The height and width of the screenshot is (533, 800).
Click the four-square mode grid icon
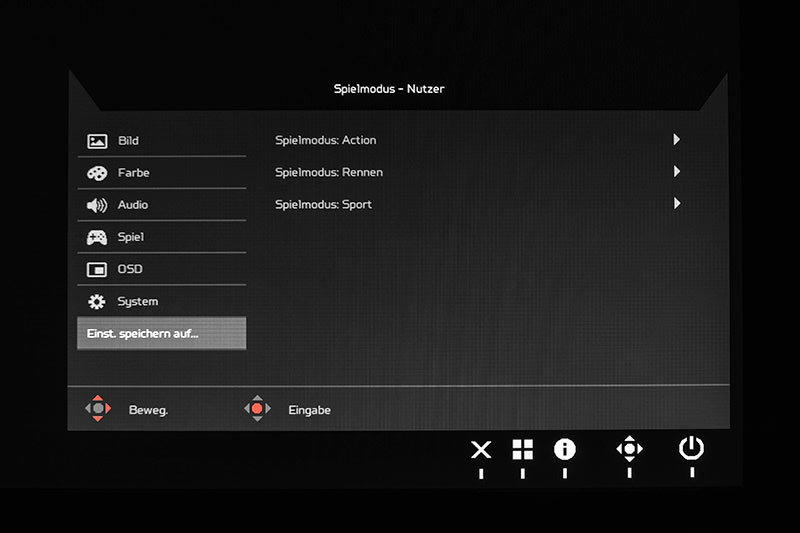coord(522,449)
